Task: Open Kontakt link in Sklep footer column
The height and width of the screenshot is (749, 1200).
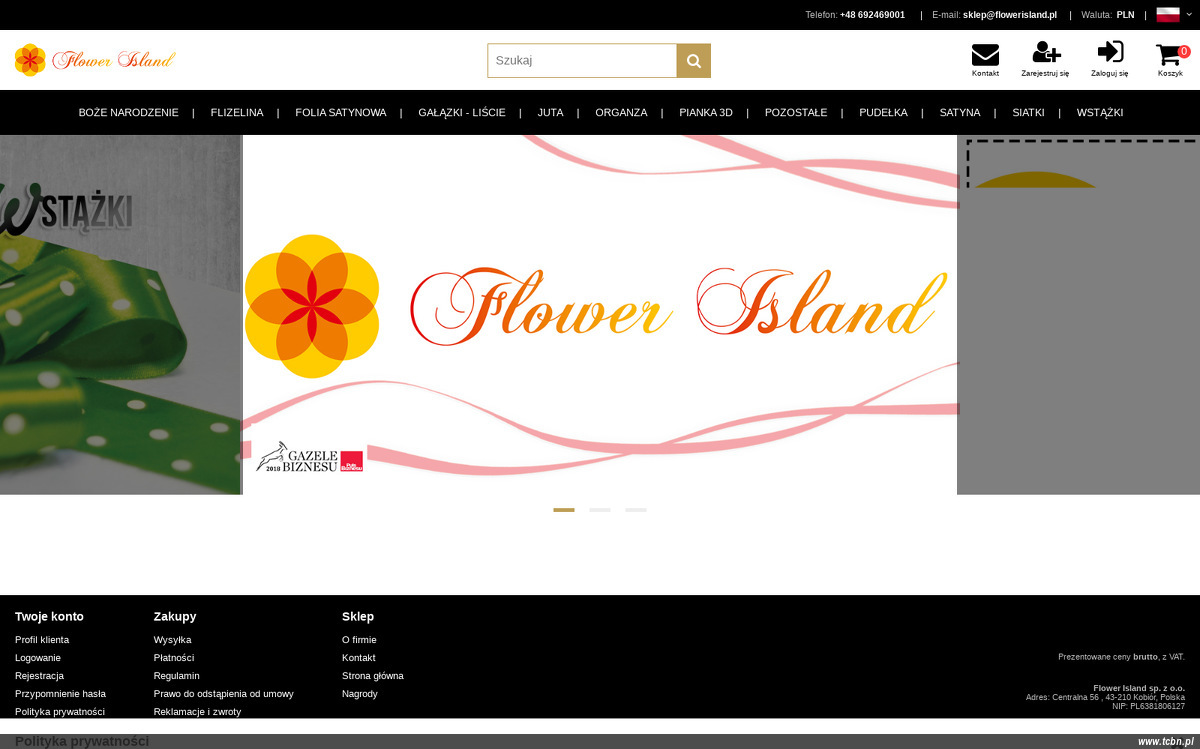Action: click(359, 658)
